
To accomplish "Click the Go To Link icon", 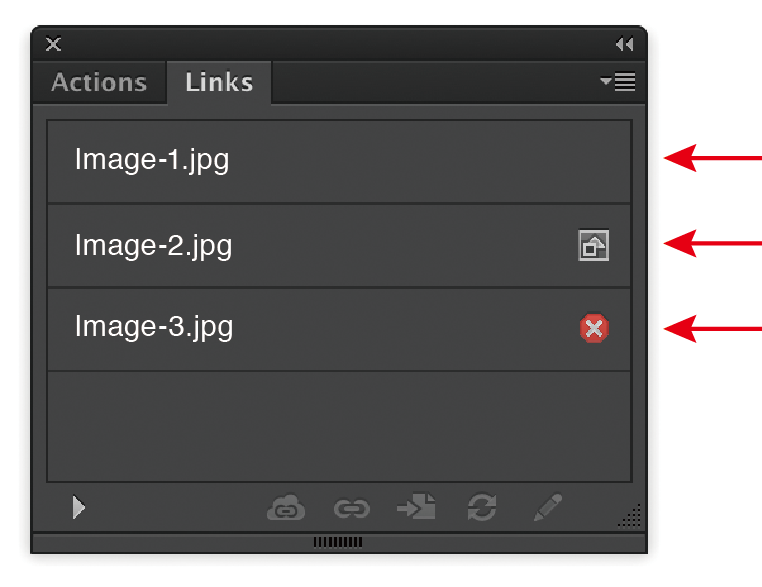I will coord(416,508).
